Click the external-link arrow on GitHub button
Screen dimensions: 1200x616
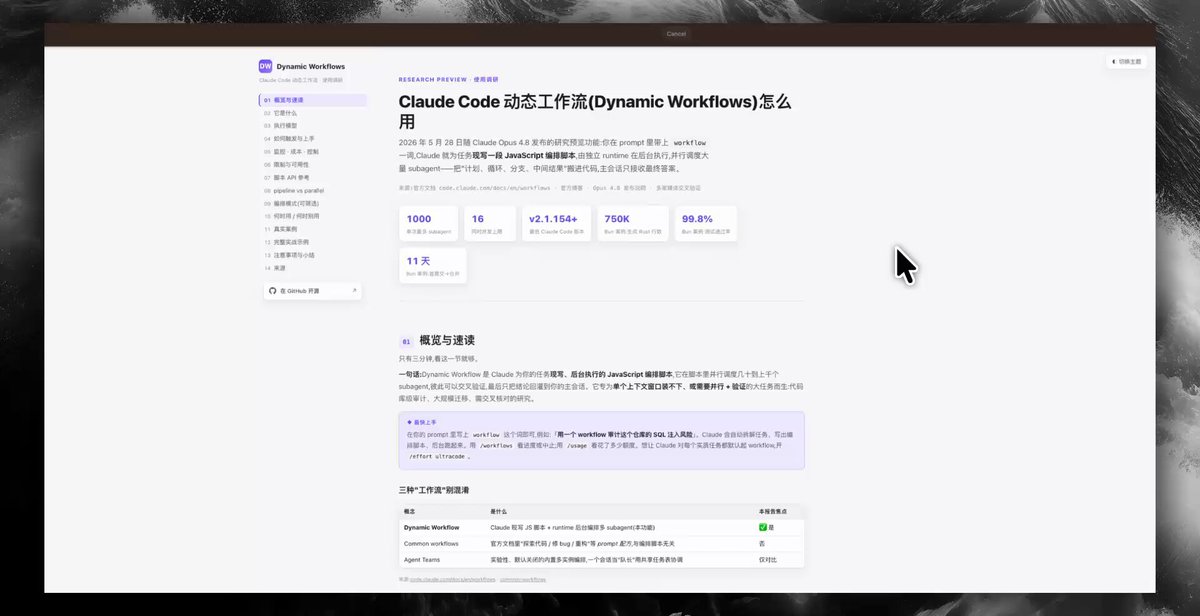tap(354, 291)
